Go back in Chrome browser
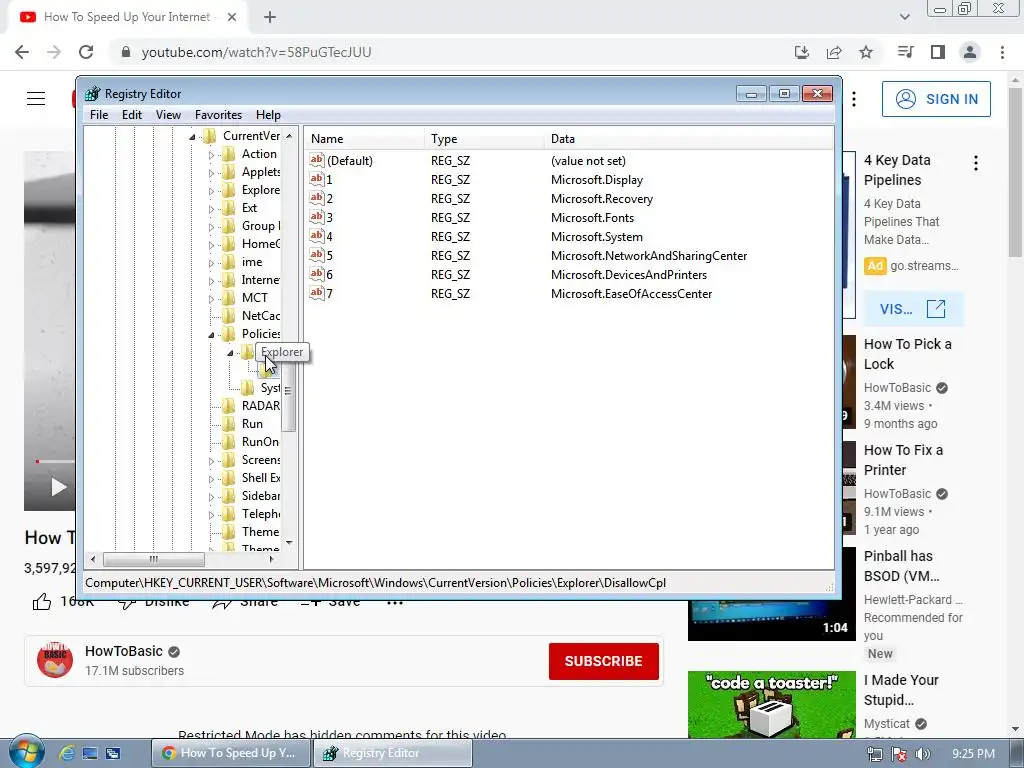 coord(22,52)
